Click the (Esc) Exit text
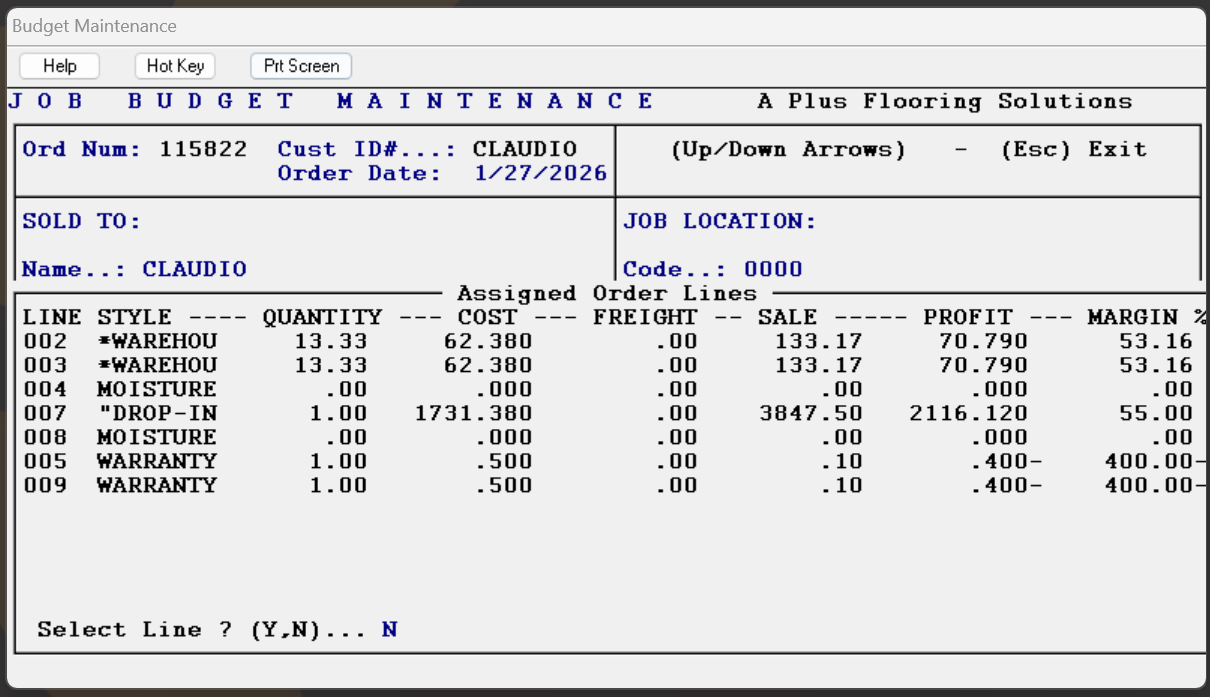The image size is (1210, 697). tap(1073, 149)
